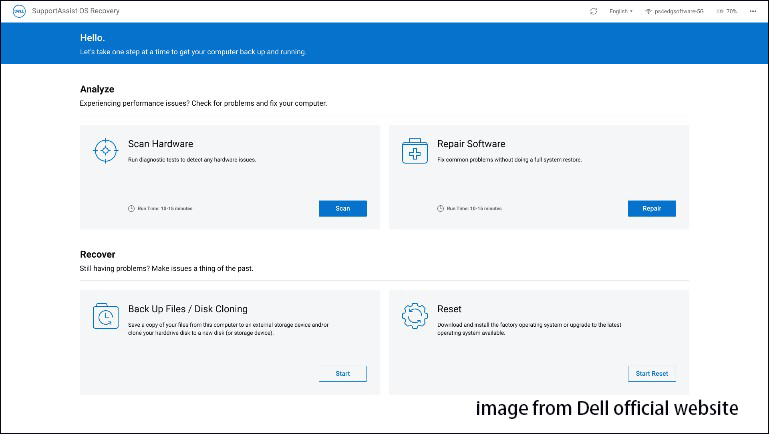The image size is (769, 434).
Task: Click the Scan Hardware run time clock icon
Action: (x=131, y=208)
